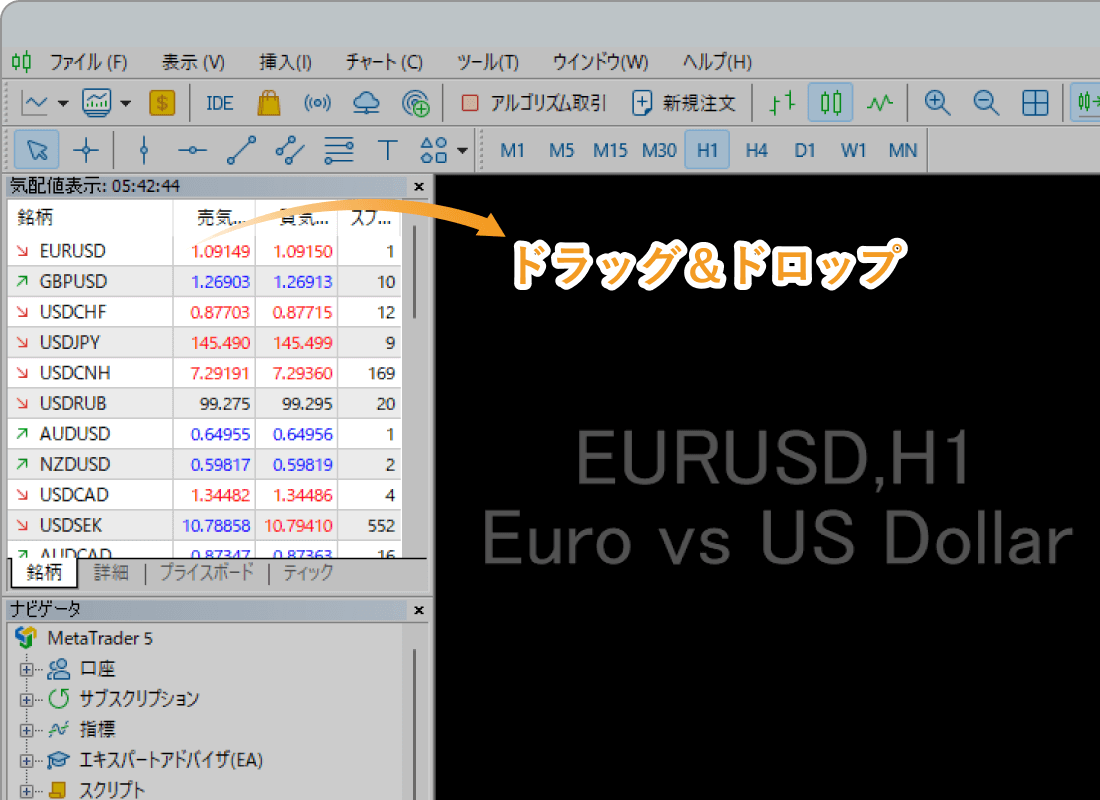Select the GBPUSD row

pos(204,281)
